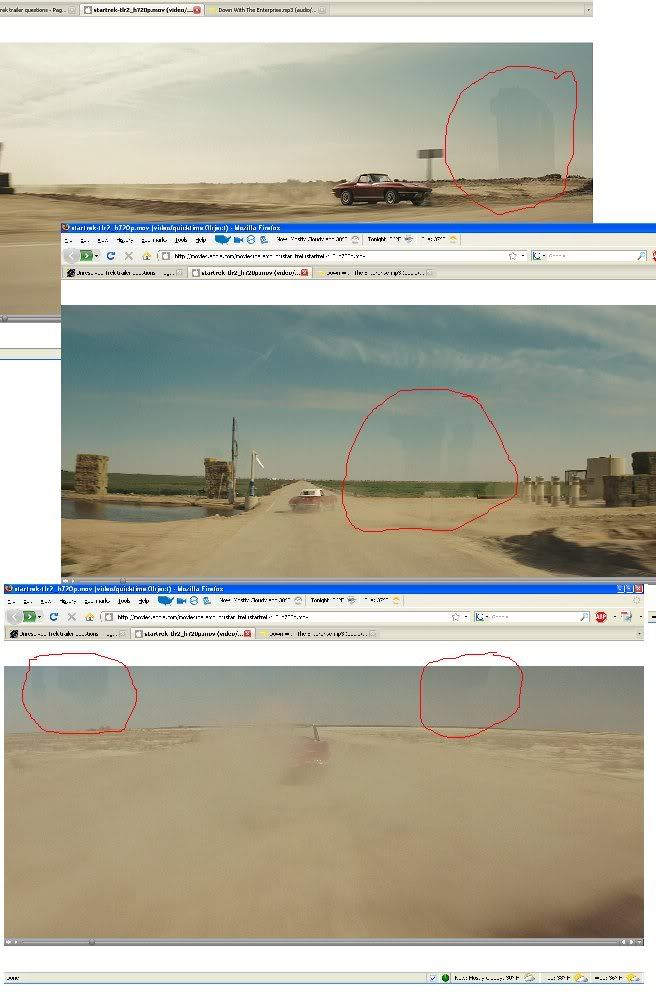Click QuickTime playhead knob in top window
This screenshot has width=656, height=995.
(x=5, y=318)
